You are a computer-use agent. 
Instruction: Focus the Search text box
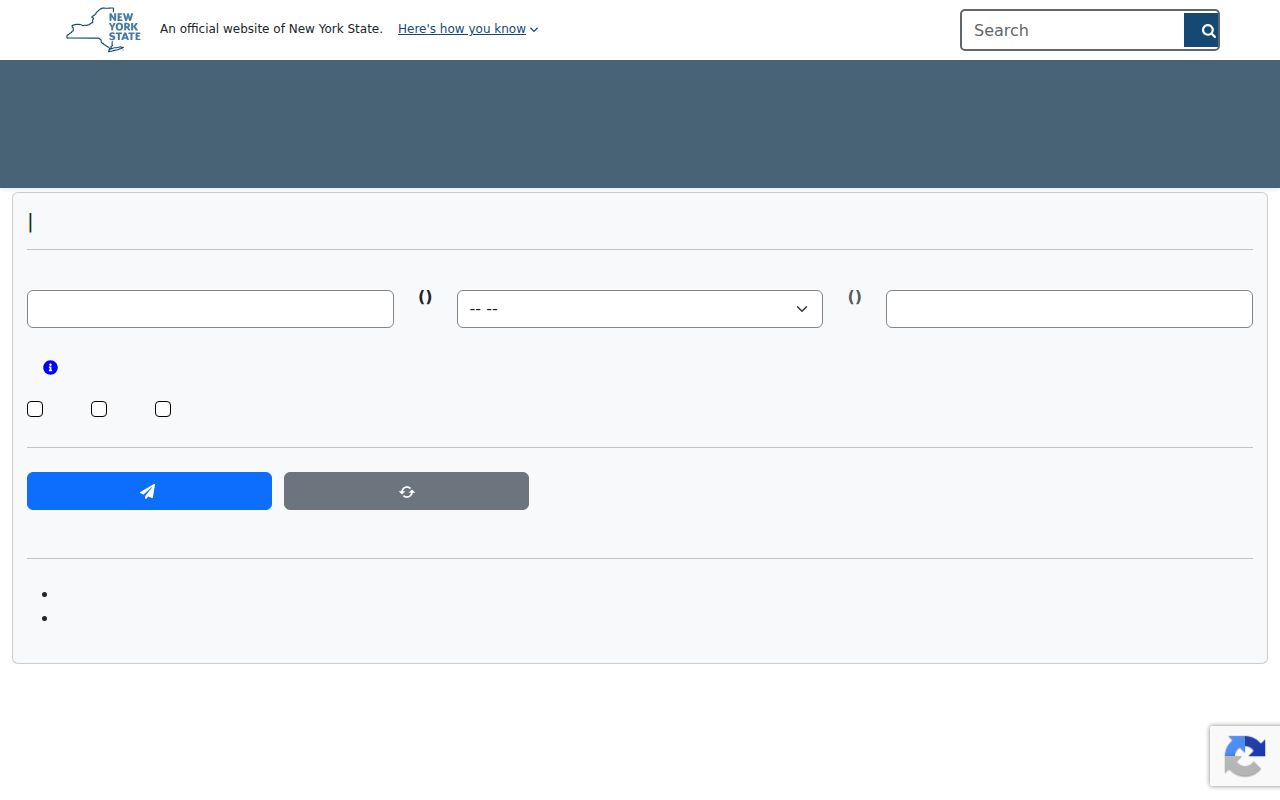point(1072,30)
